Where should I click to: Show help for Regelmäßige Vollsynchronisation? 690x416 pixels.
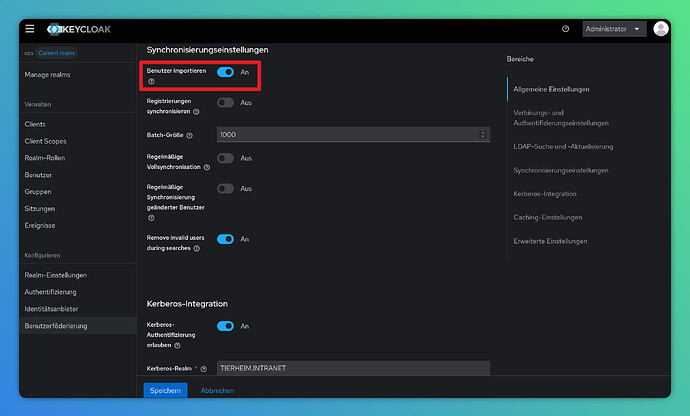pyautogui.click(x=206, y=167)
